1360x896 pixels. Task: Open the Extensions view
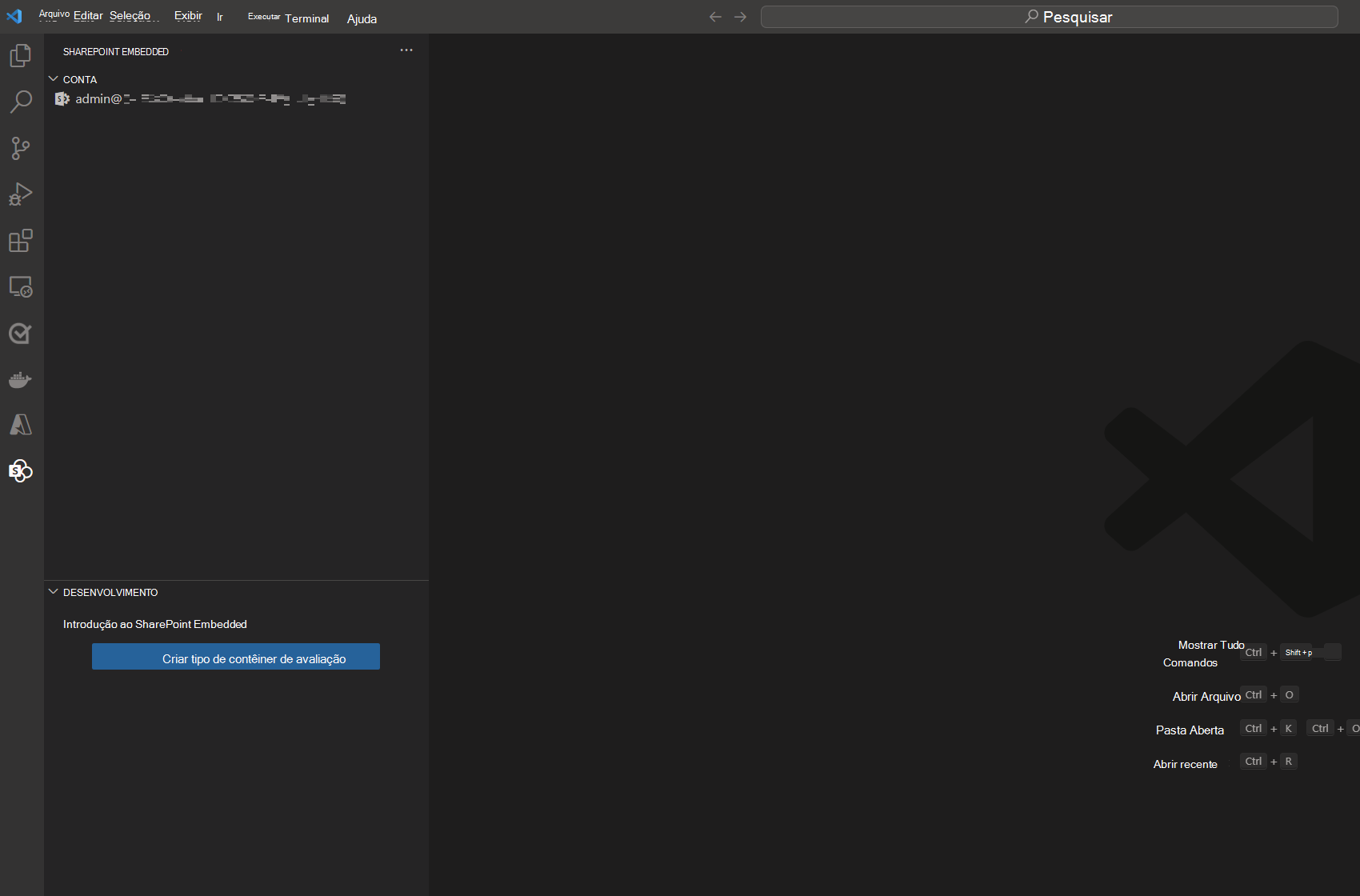tap(21, 241)
